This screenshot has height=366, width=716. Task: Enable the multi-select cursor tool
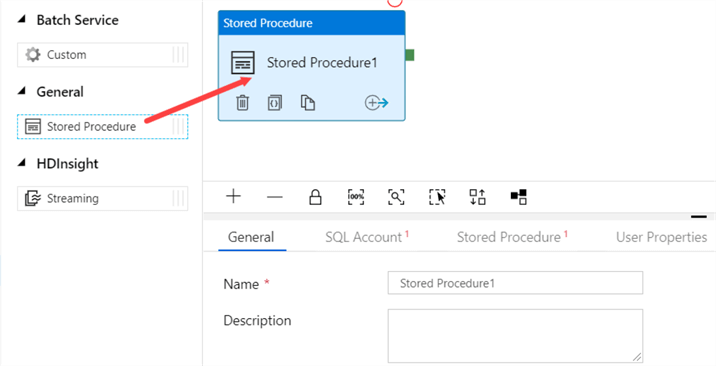437,197
